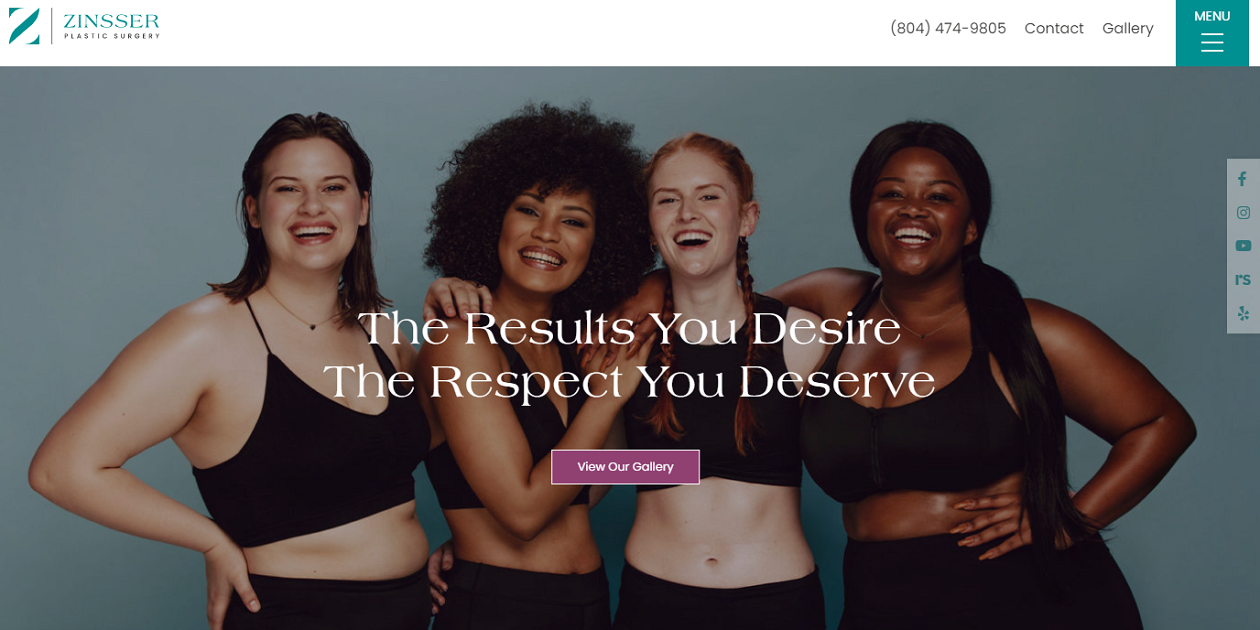The width and height of the screenshot is (1260, 630).
Task: Go to the Gallery page
Action: point(1128,28)
